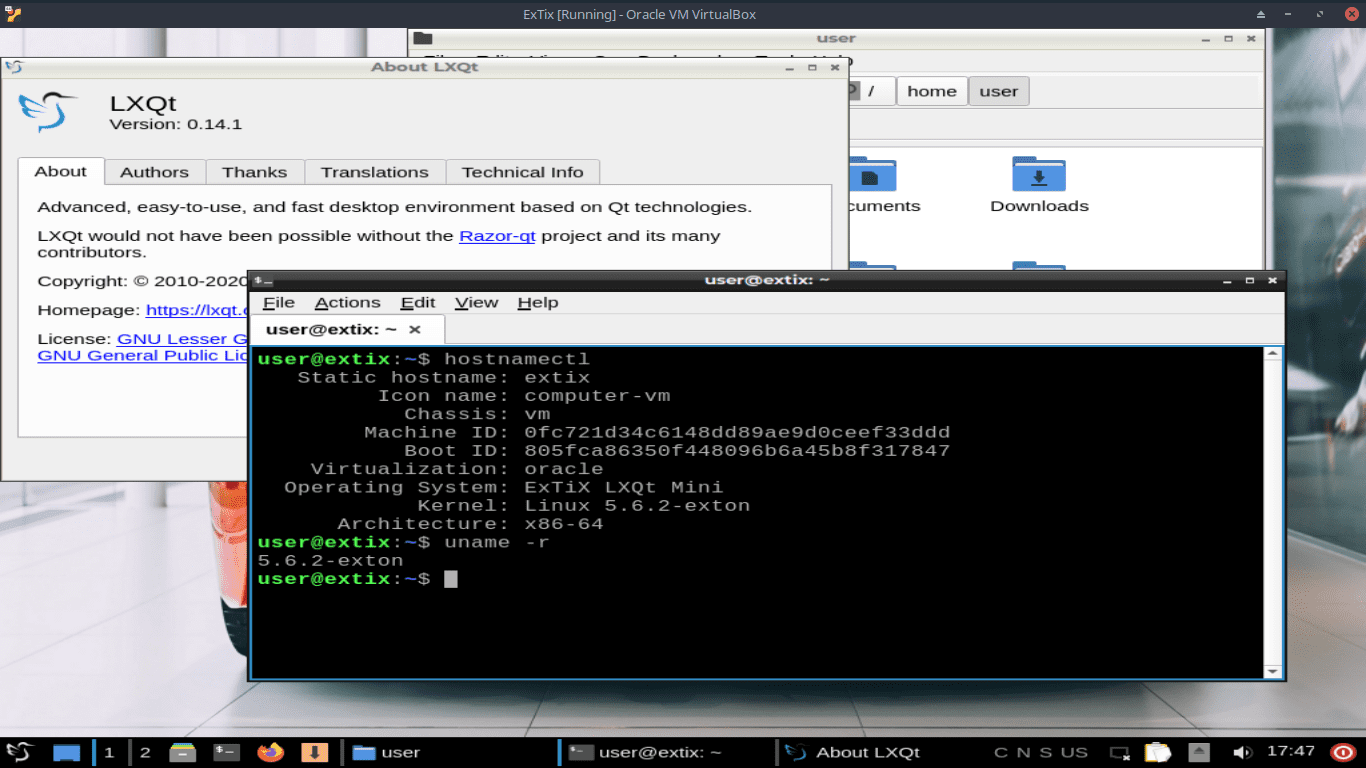The height and width of the screenshot is (768, 1366).
Task: Activate the 'user@extix: ~' taskbar entry
Action: [x=663, y=752]
